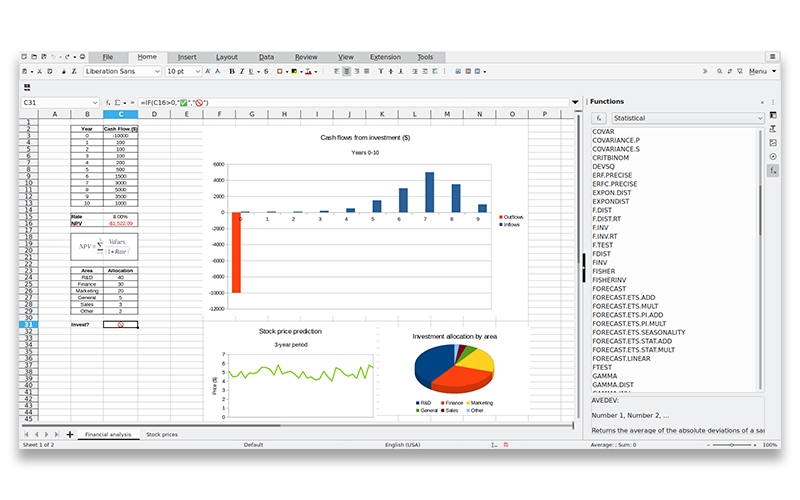
Task: Apply italic formatting to cell
Action: click(x=241, y=72)
